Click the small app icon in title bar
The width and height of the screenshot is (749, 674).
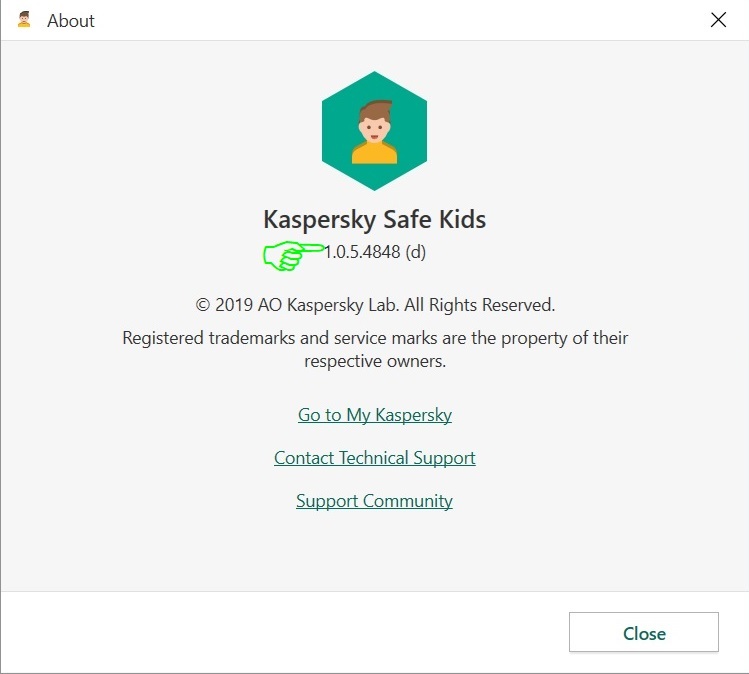[x=24, y=19]
